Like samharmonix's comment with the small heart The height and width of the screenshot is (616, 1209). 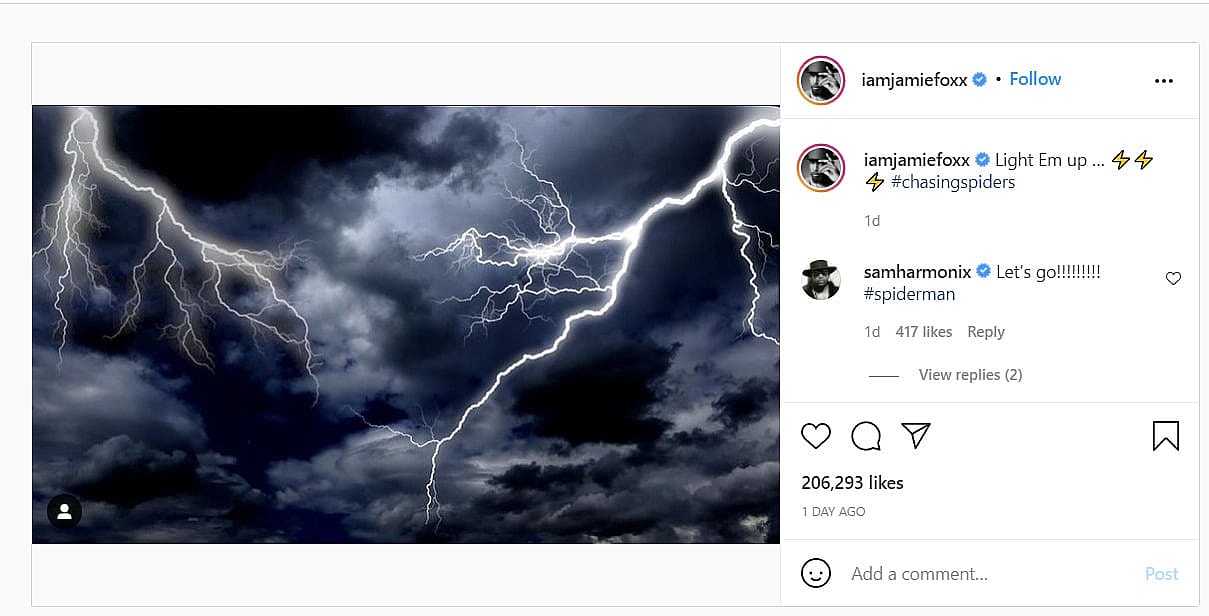[x=1173, y=279]
